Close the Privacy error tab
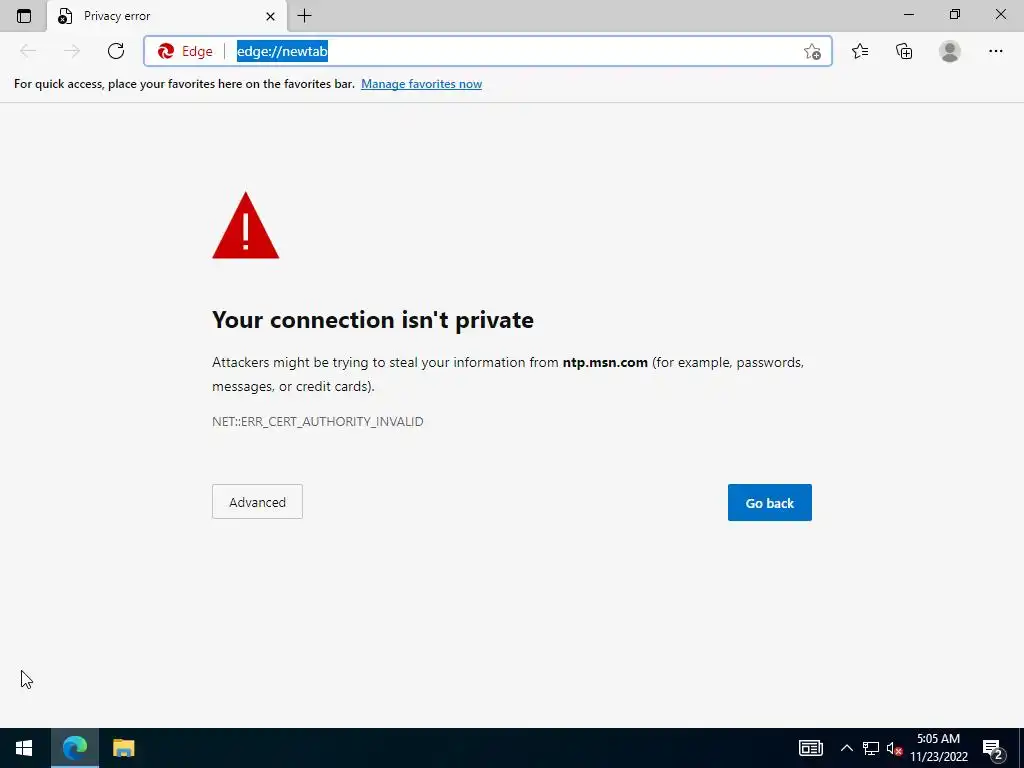This screenshot has width=1024, height=768. (270, 16)
